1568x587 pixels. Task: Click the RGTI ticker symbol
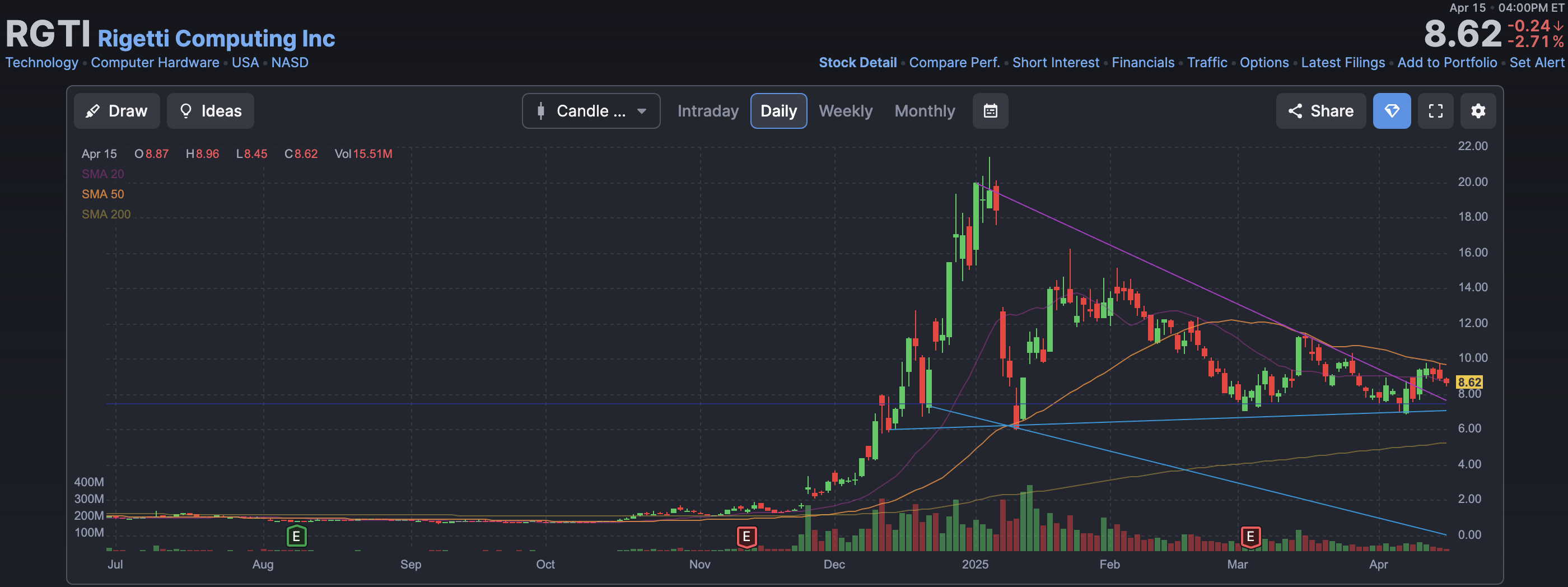click(x=48, y=34)
